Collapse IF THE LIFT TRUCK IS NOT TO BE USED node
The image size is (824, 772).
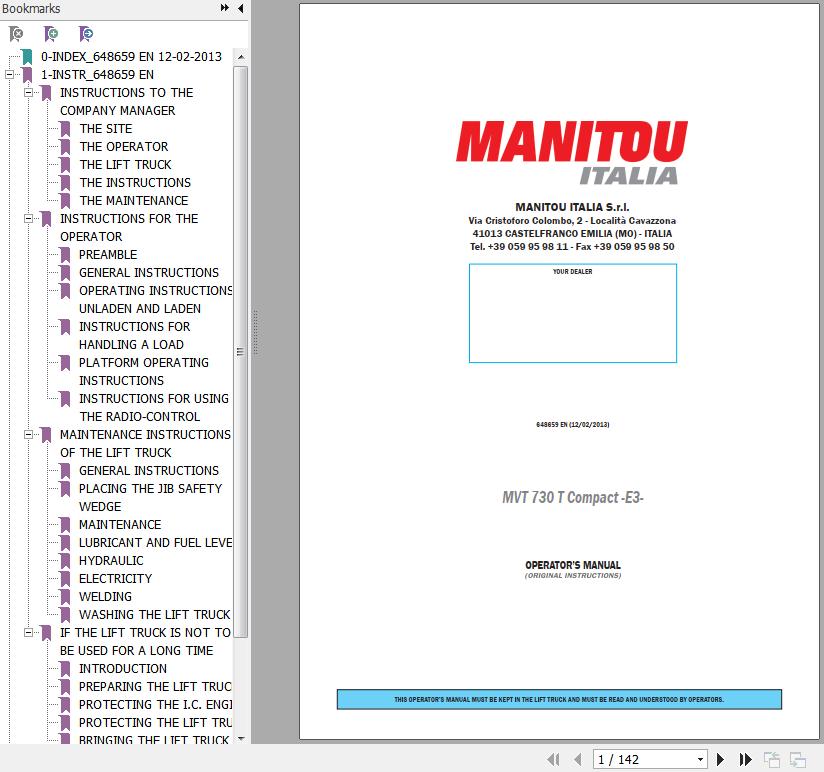click(29, 633)
